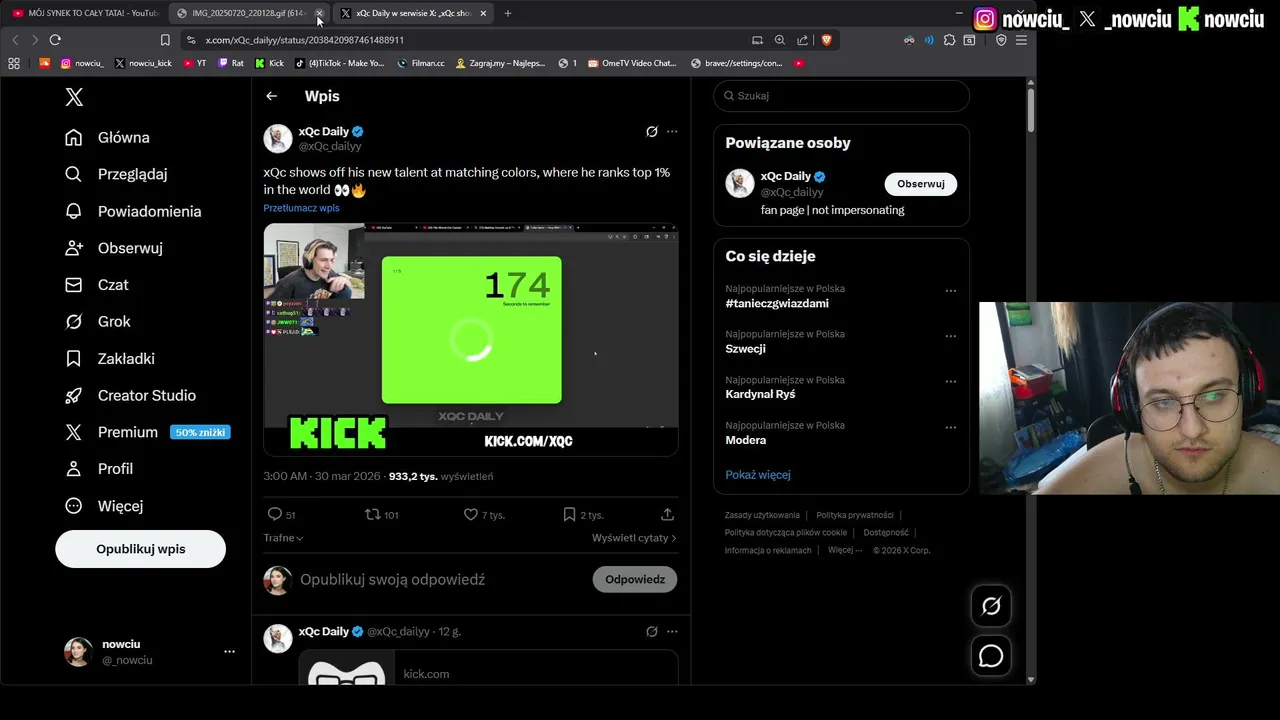Click Obserwuj button for xQc Daily
Viewport: 1280px width, 720px height.
coord(921,184)
